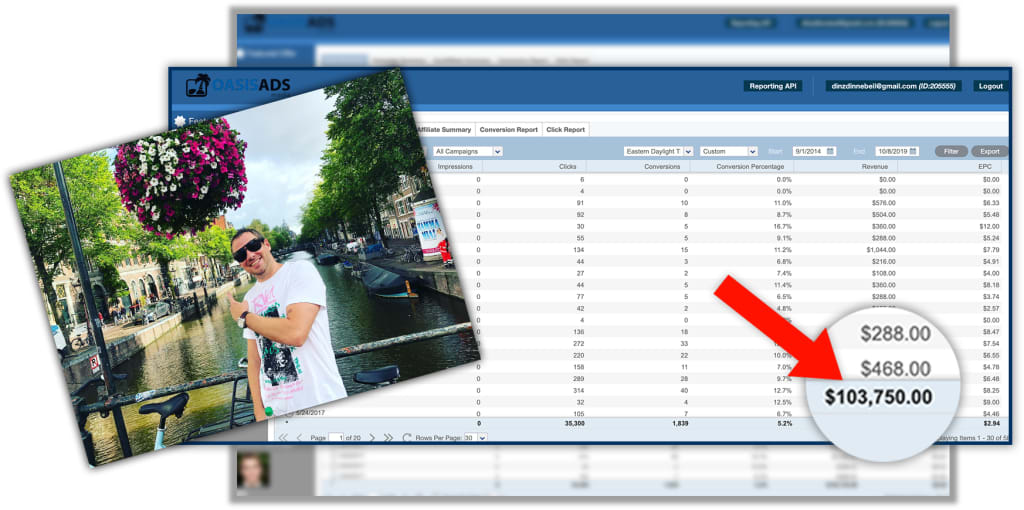This screenshot has height=510, width=1024.
Task: Select the 12.7% conversion percentage cell
Action: tap(782, 391)
